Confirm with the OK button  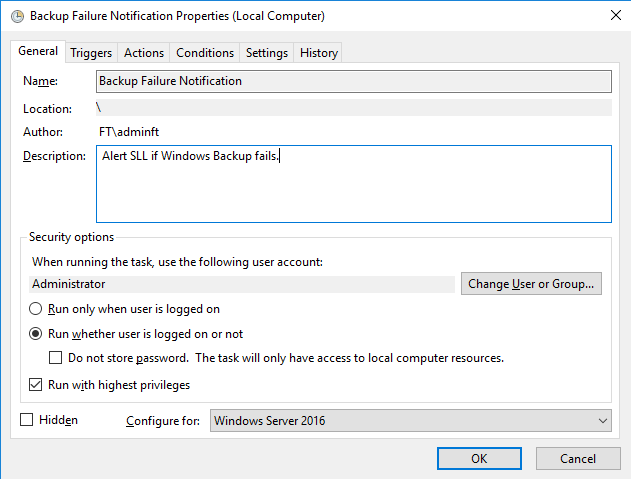(x=479, y=458)
